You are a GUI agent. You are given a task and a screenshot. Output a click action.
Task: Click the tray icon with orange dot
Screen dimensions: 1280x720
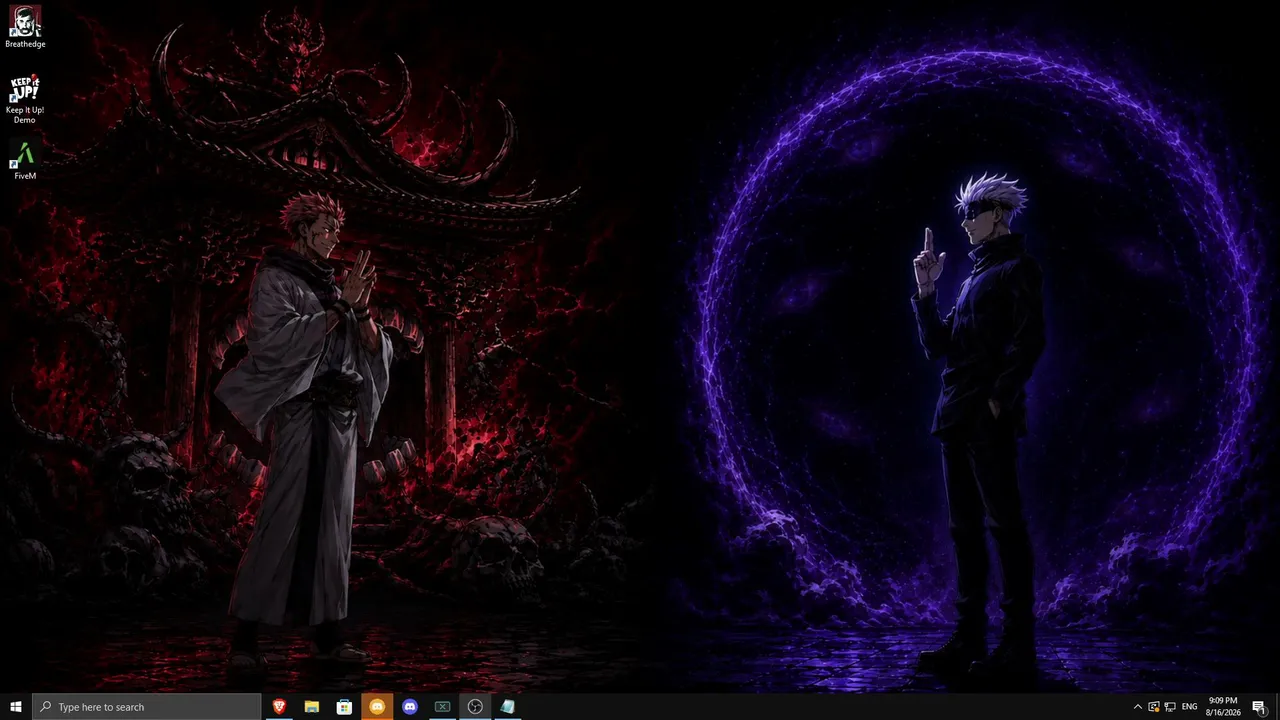[x=1154, y=707]
